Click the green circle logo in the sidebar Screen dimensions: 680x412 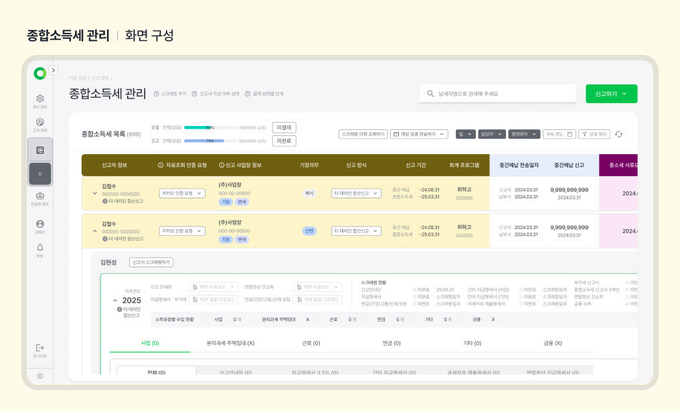coord(39,73)
